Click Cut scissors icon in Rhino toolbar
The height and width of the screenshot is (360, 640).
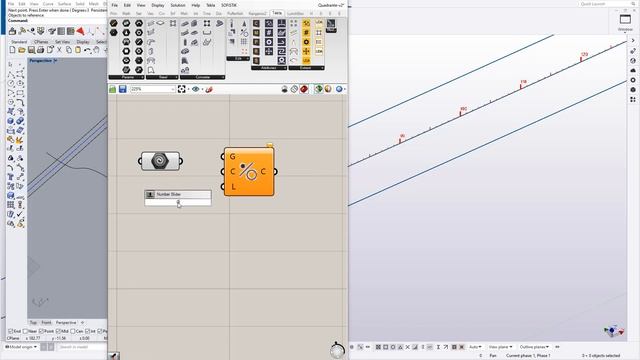(59, 50)
